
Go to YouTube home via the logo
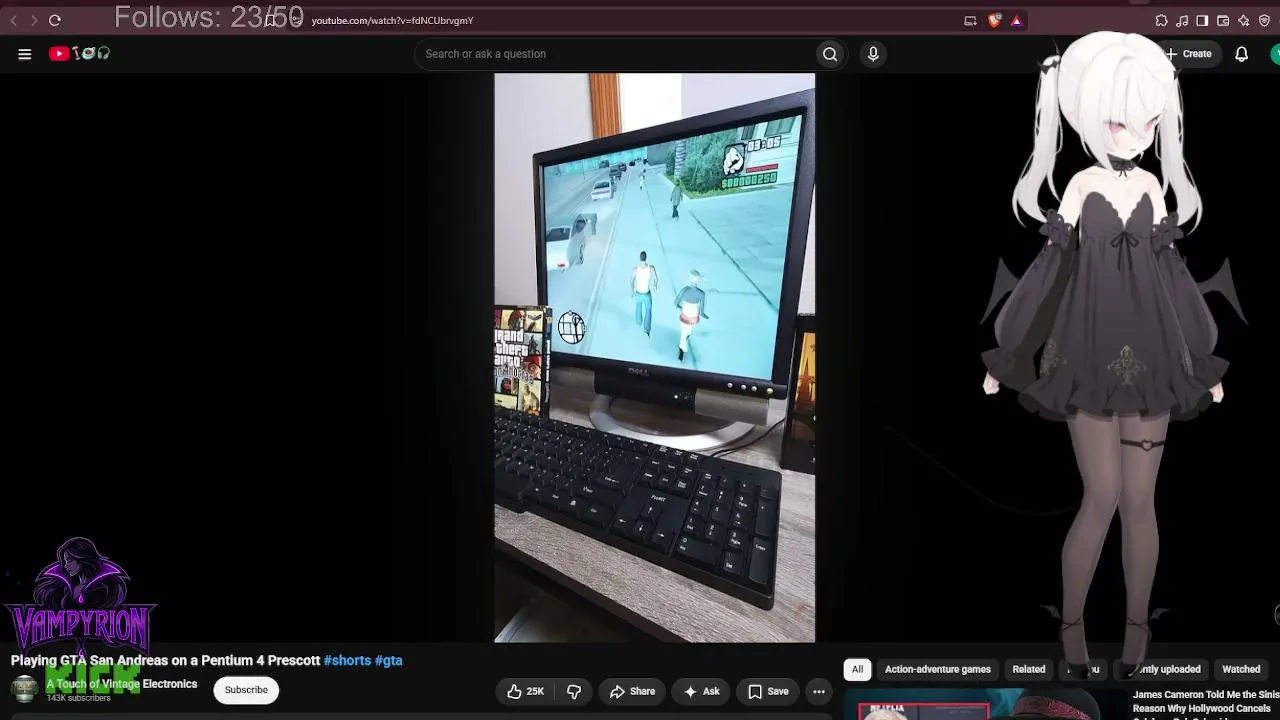[x=79, y=54]
